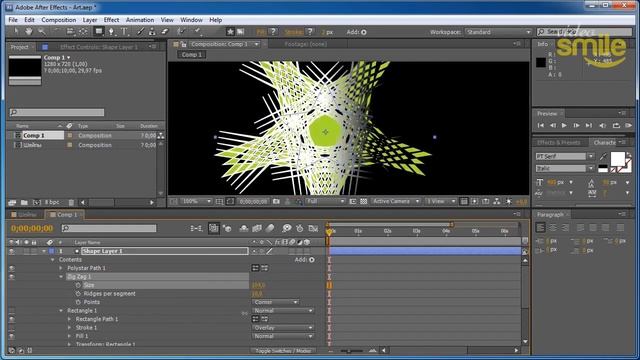Click the timeline search field
This screenshot has width=640, height=360.
109,228
